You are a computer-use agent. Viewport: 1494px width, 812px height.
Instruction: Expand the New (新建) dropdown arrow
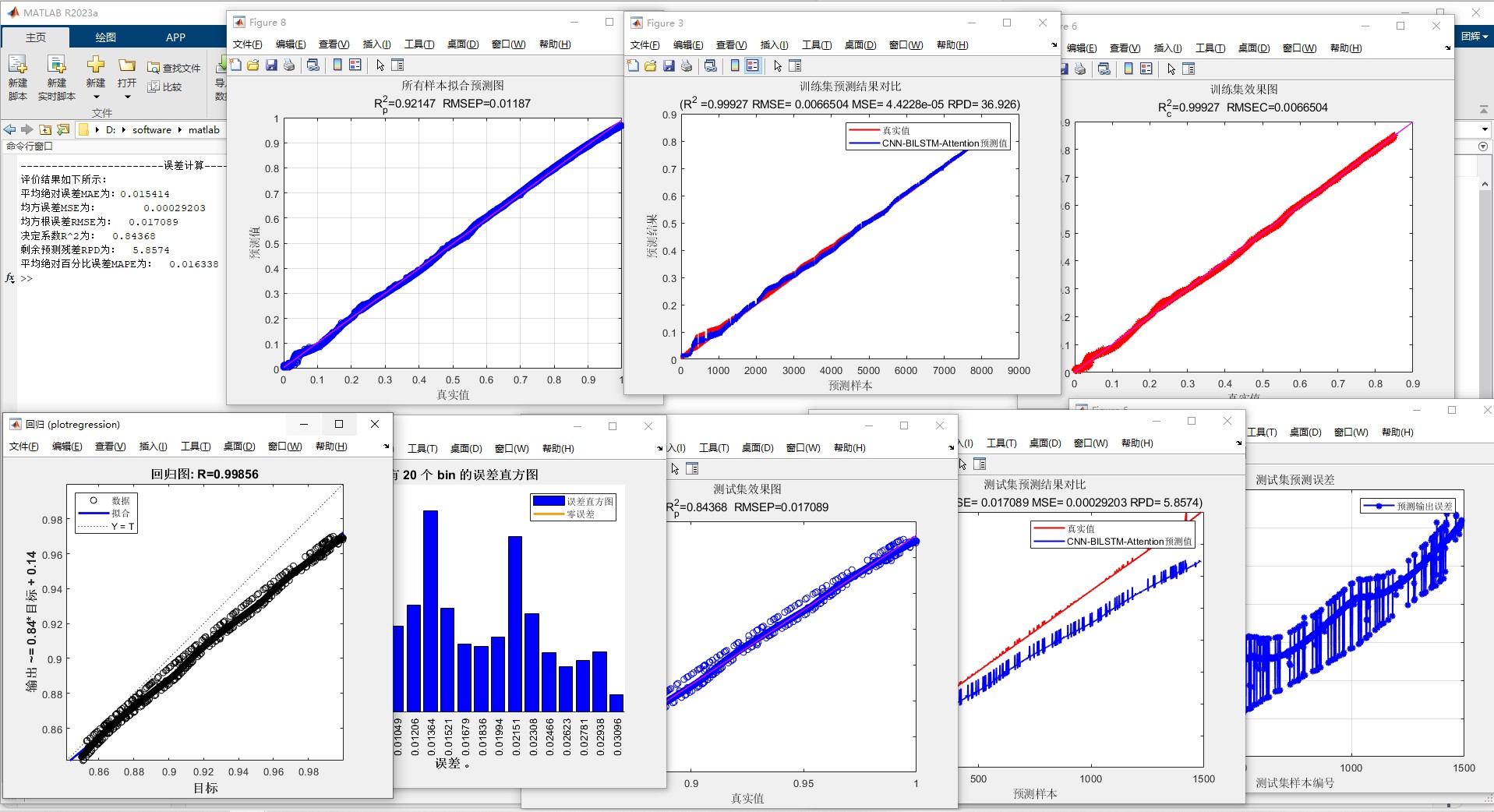click(96, 97)
